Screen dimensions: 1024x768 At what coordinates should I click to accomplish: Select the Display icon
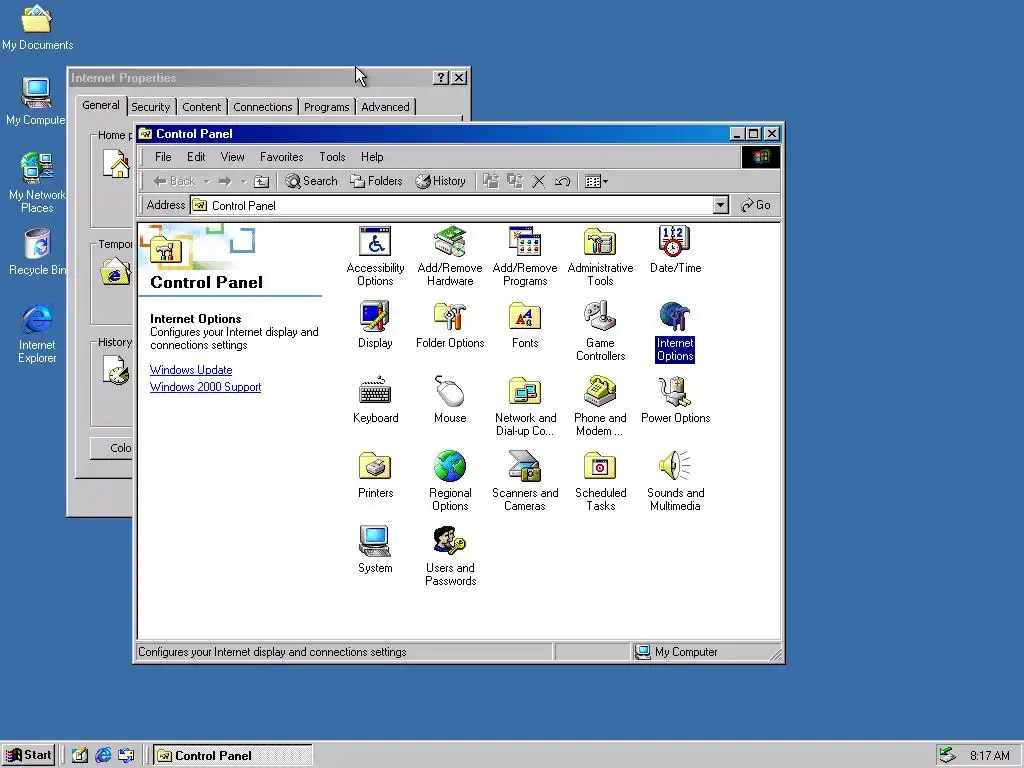tap(375, 325)
